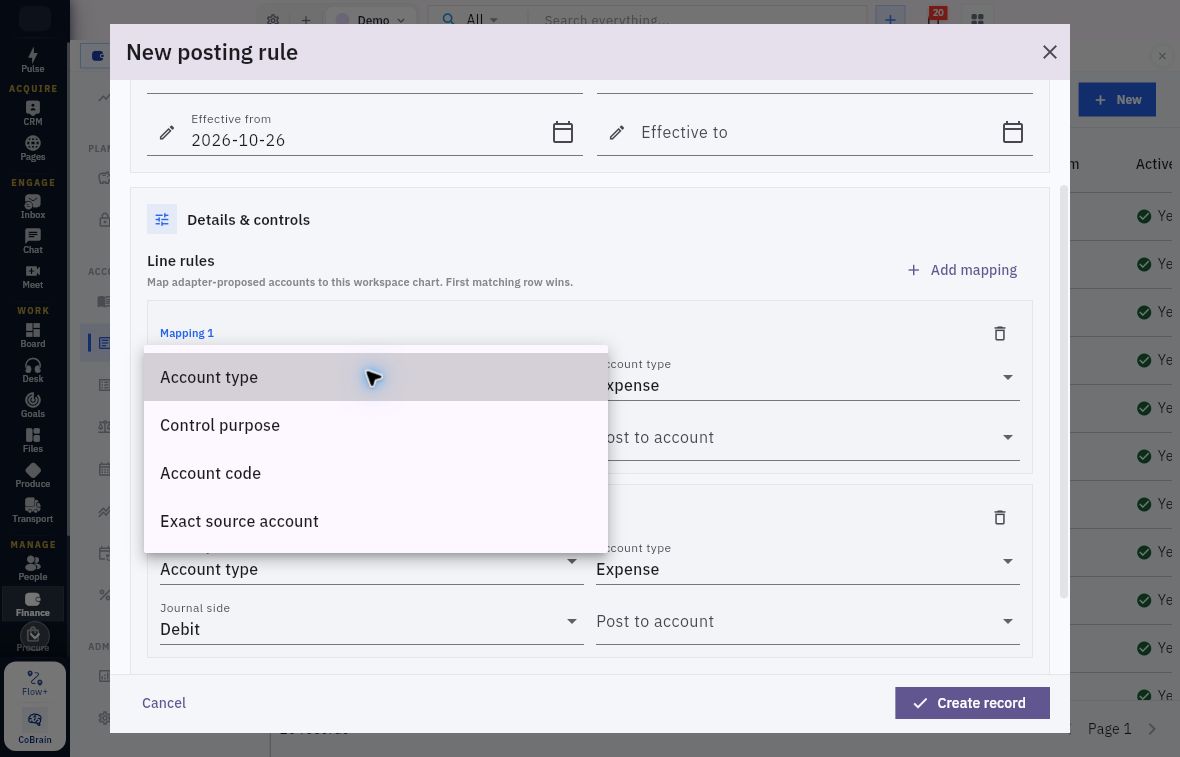Click the apps grid icon in top bar
Viewport: 1180px width, 757px height.
[977, 20]
